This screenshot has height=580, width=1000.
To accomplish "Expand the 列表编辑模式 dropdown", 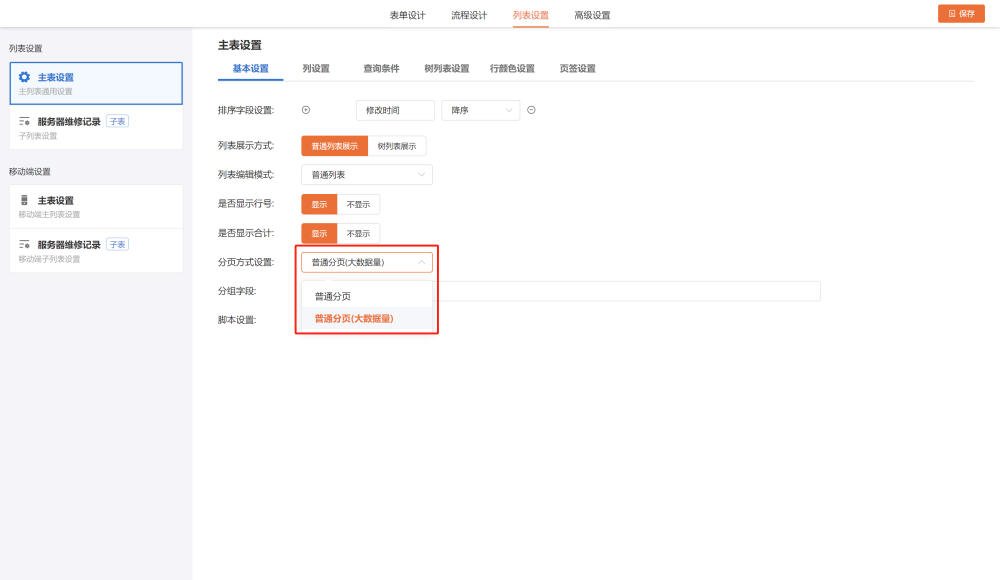I will tap(366, 175).
